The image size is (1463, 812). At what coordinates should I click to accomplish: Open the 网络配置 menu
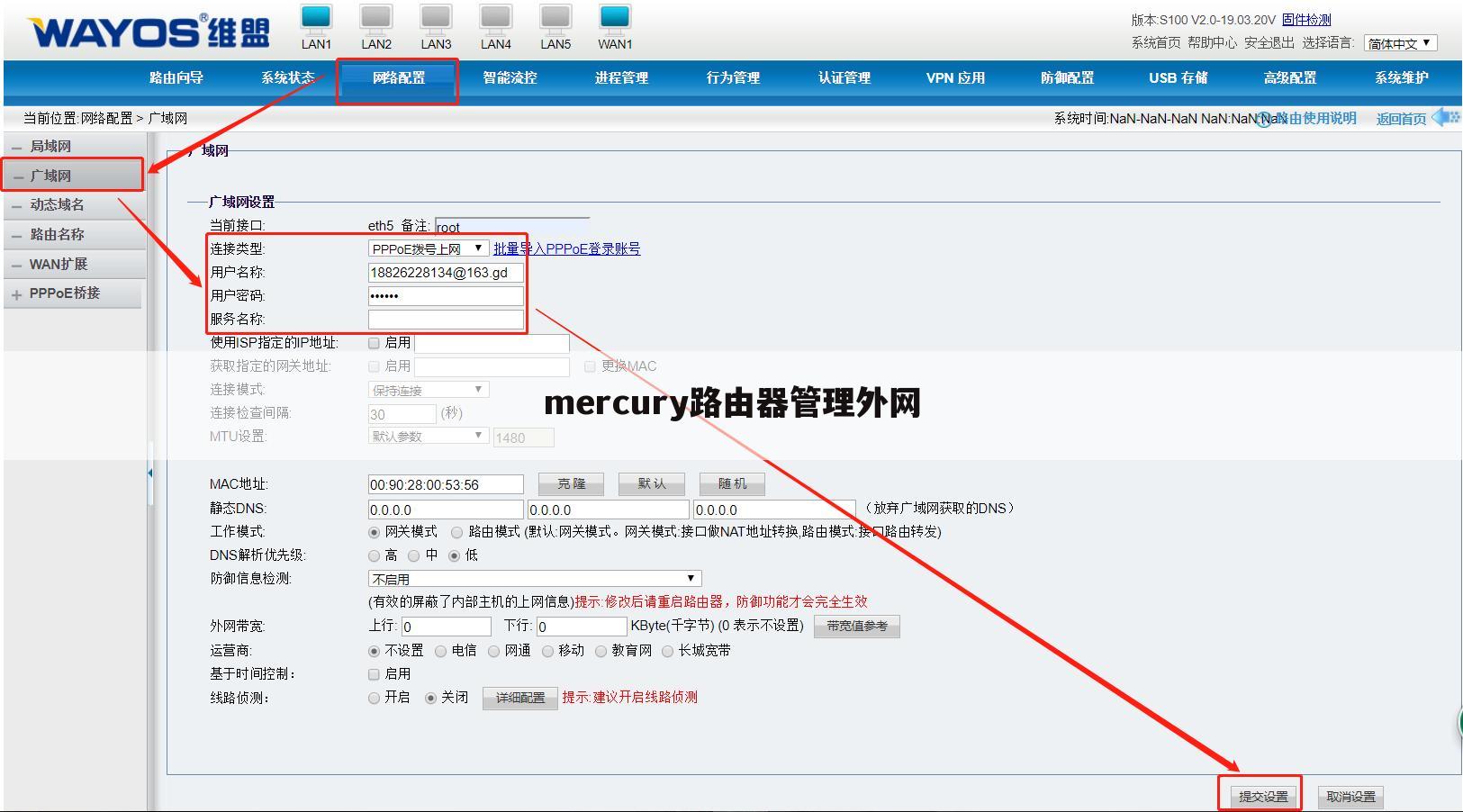click(x=399, y=77)
